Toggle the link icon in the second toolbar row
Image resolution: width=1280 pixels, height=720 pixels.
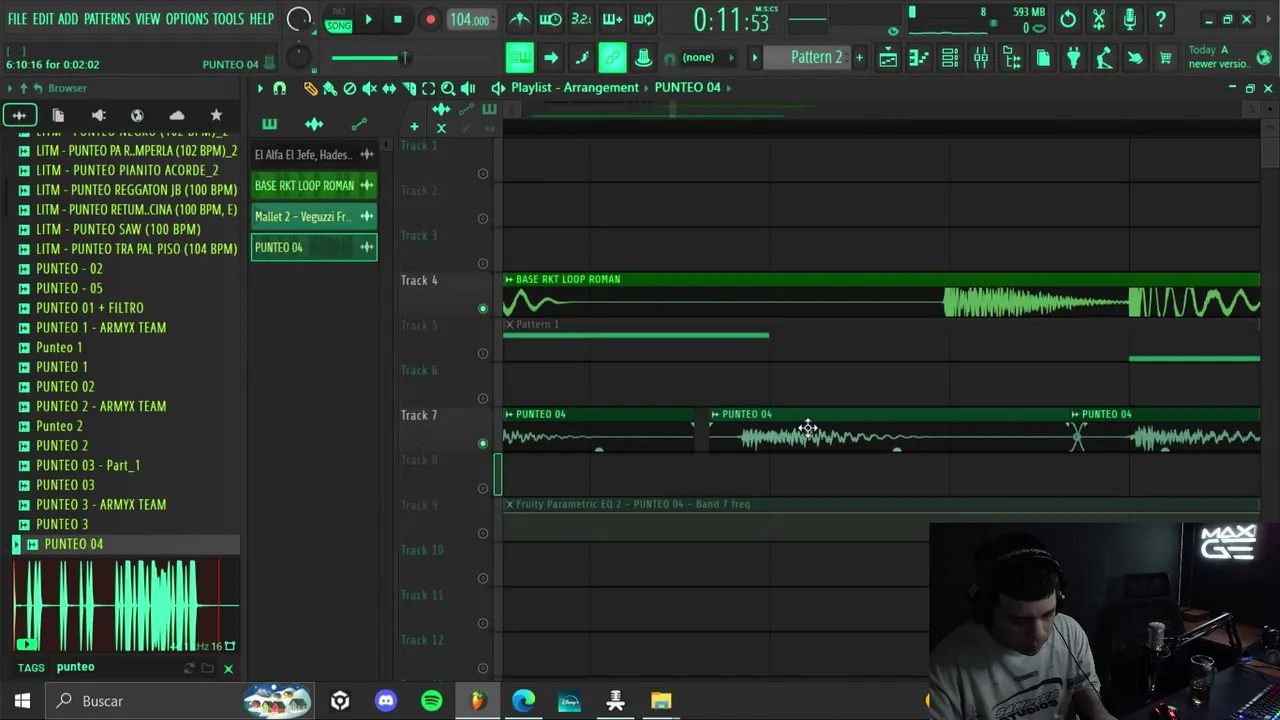point(612,58)
